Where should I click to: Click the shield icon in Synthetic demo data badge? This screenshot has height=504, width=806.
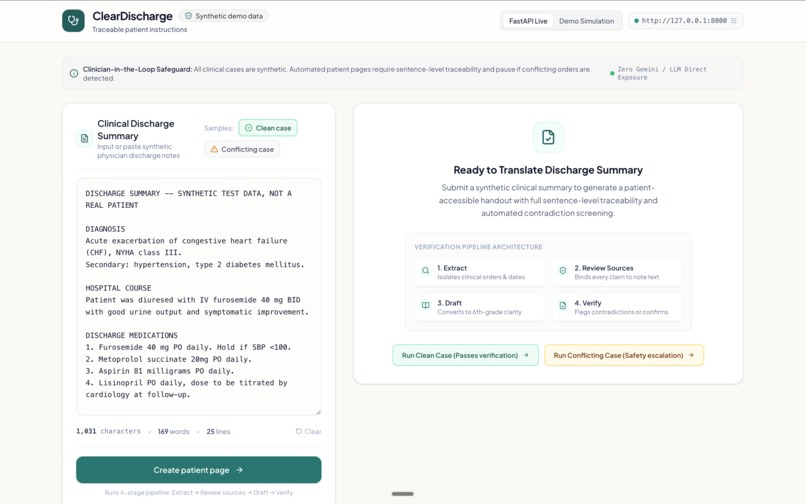click(188, 16)
